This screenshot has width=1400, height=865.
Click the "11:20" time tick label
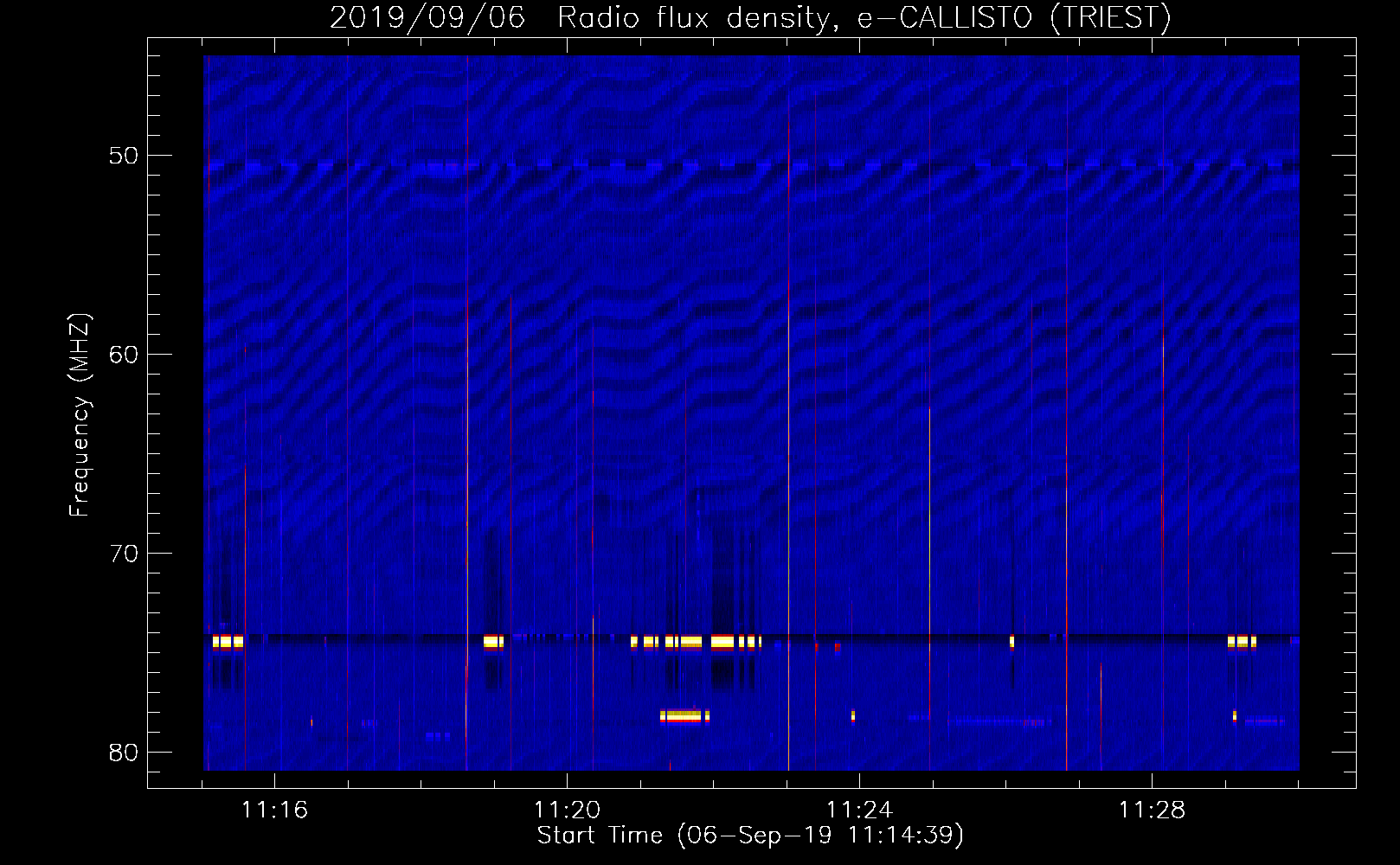click(x=567, y=810)
